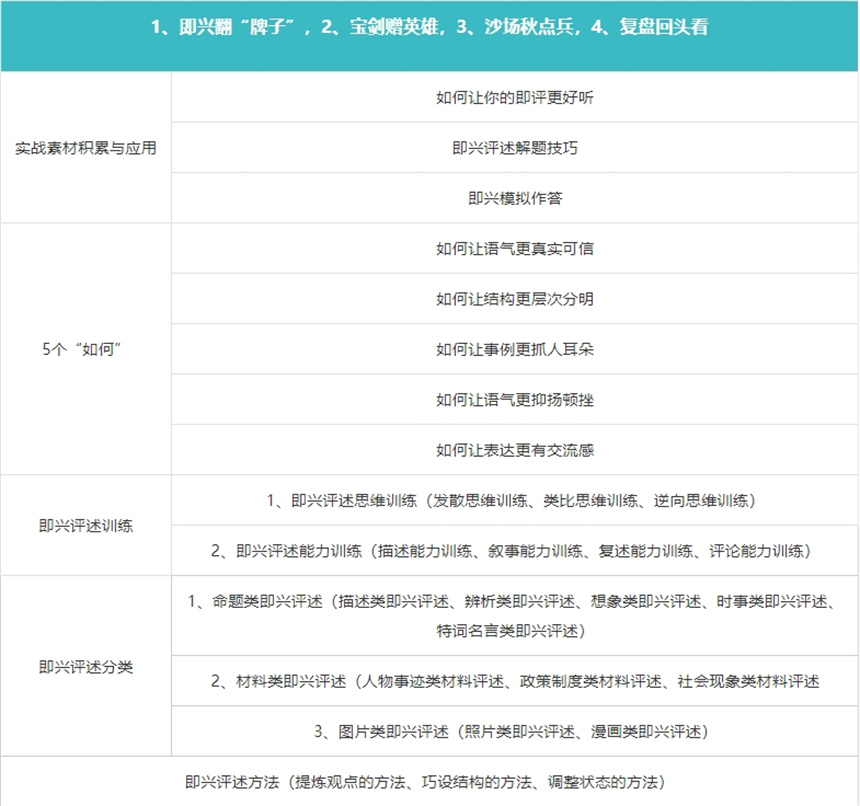Click the row 3、图片类即兴评述
Viewport: 860px width, 806px height.
[x=514, y=731]
